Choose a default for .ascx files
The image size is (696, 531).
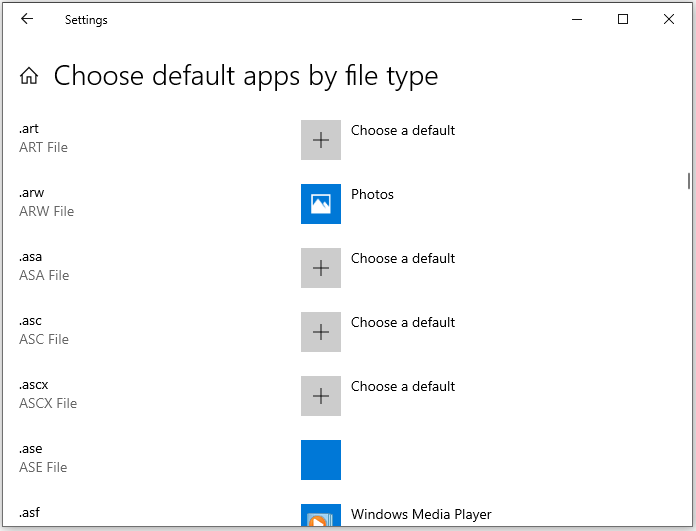pyautogui.click(x=403, y=386)
